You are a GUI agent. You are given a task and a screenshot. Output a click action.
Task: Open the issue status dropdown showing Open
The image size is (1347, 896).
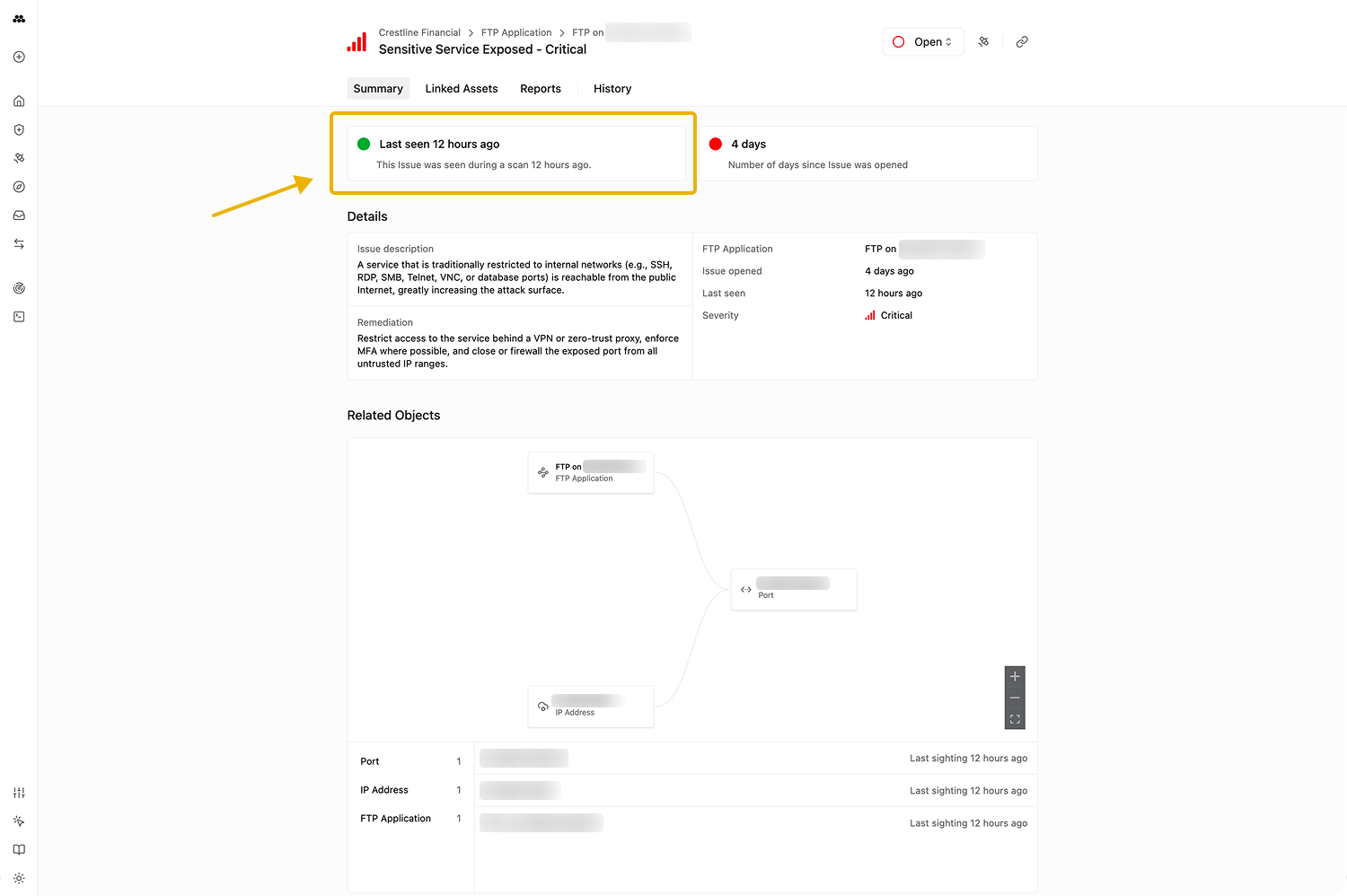pyautogui.click(x=923, y=42)
